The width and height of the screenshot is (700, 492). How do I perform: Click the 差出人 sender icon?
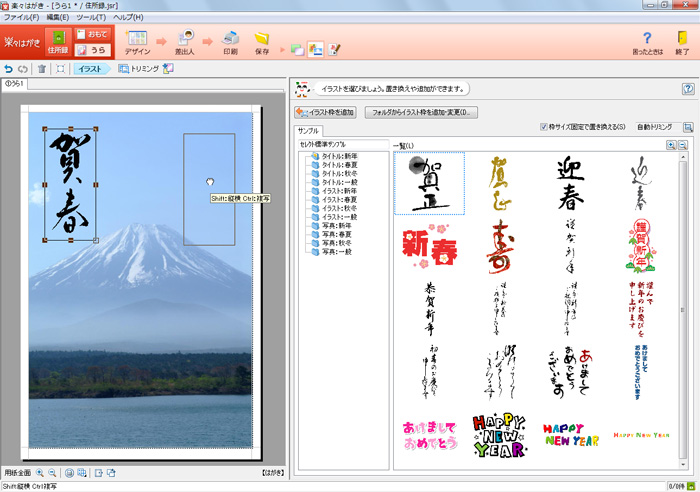[x=186, y=40]
